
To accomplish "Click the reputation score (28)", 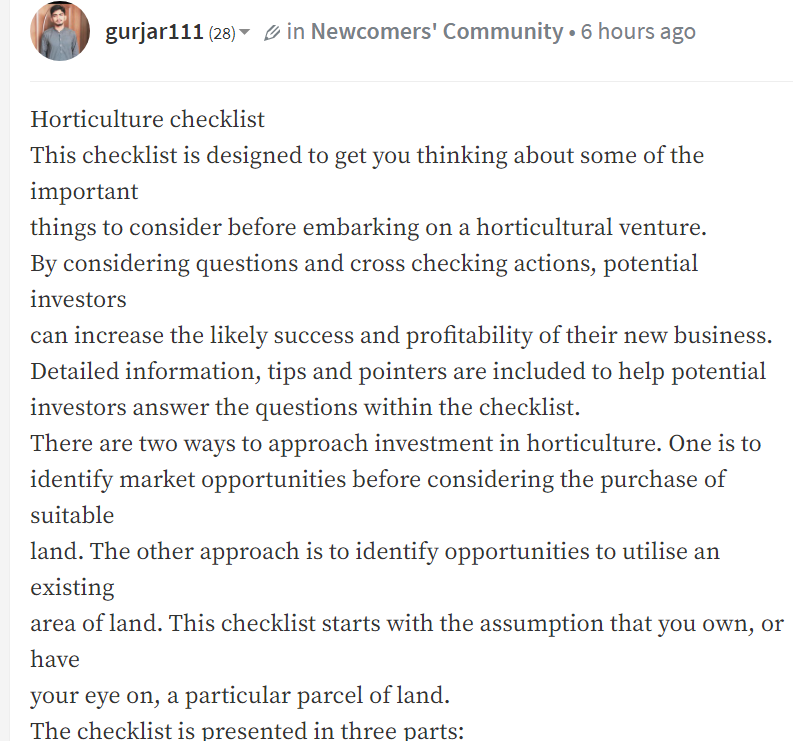I will point(222,33).
